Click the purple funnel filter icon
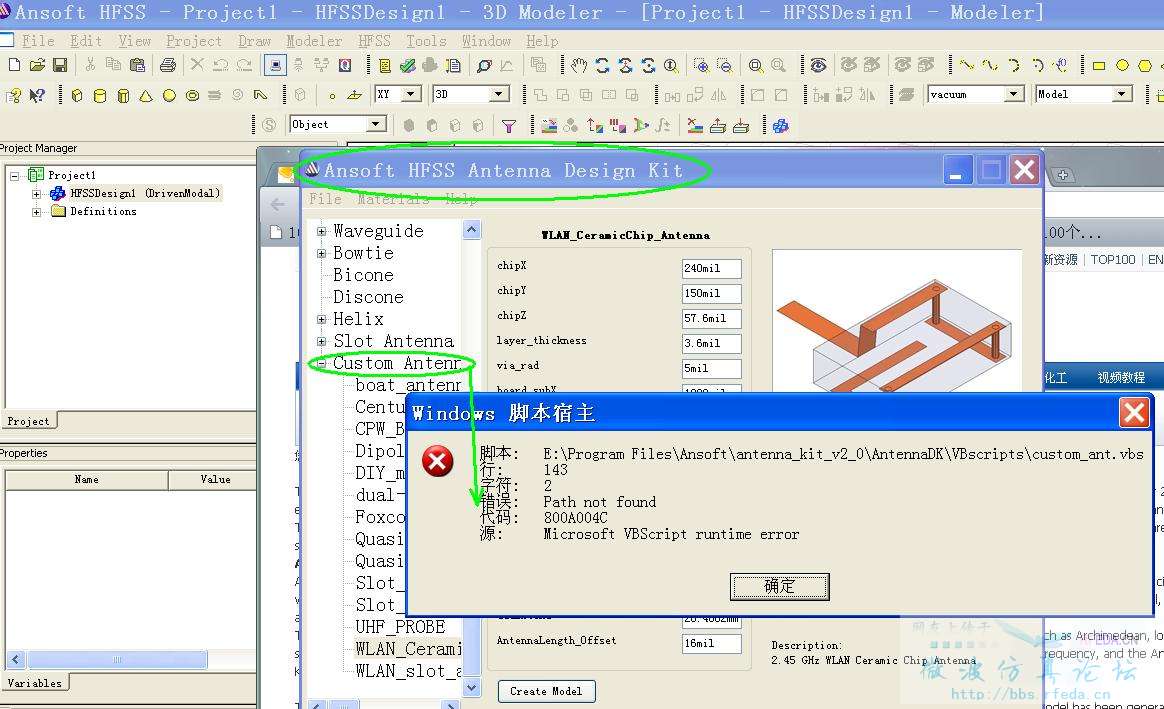Image resolution: width=1164 pixels, height=709 pixels. point(509,125)
